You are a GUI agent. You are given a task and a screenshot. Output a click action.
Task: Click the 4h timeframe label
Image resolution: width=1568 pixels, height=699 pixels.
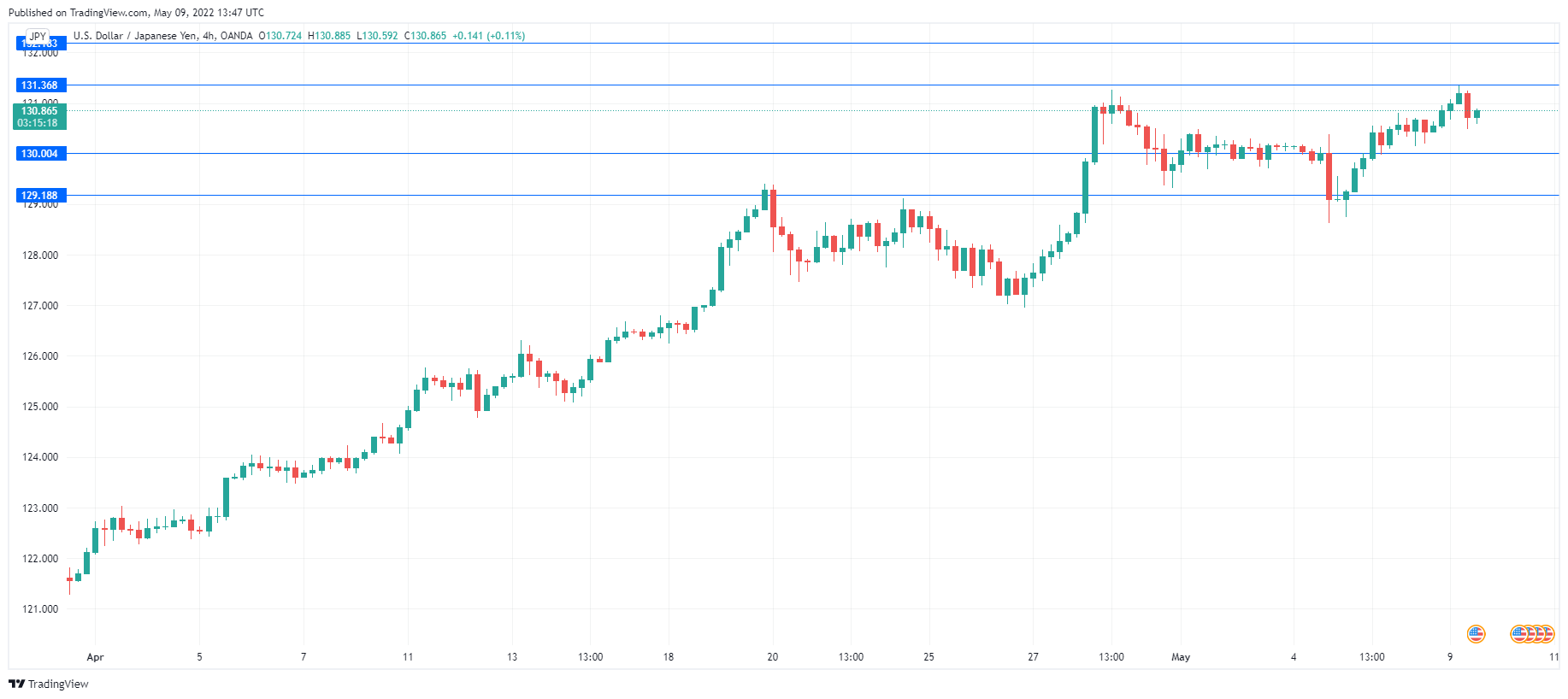[x=209, y=36]
